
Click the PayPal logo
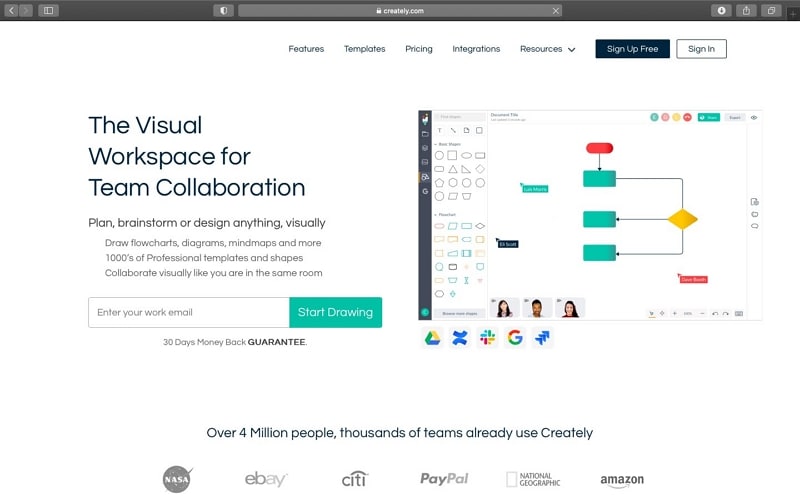(444, 479)
